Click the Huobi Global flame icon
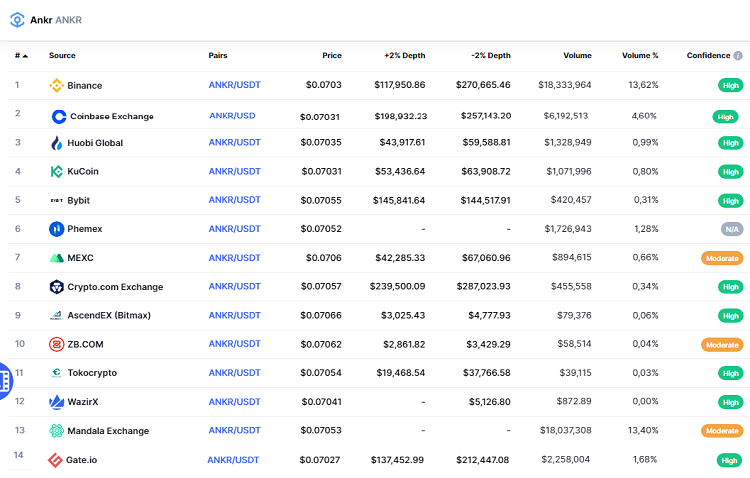750x478 pixels. point(57,143)
